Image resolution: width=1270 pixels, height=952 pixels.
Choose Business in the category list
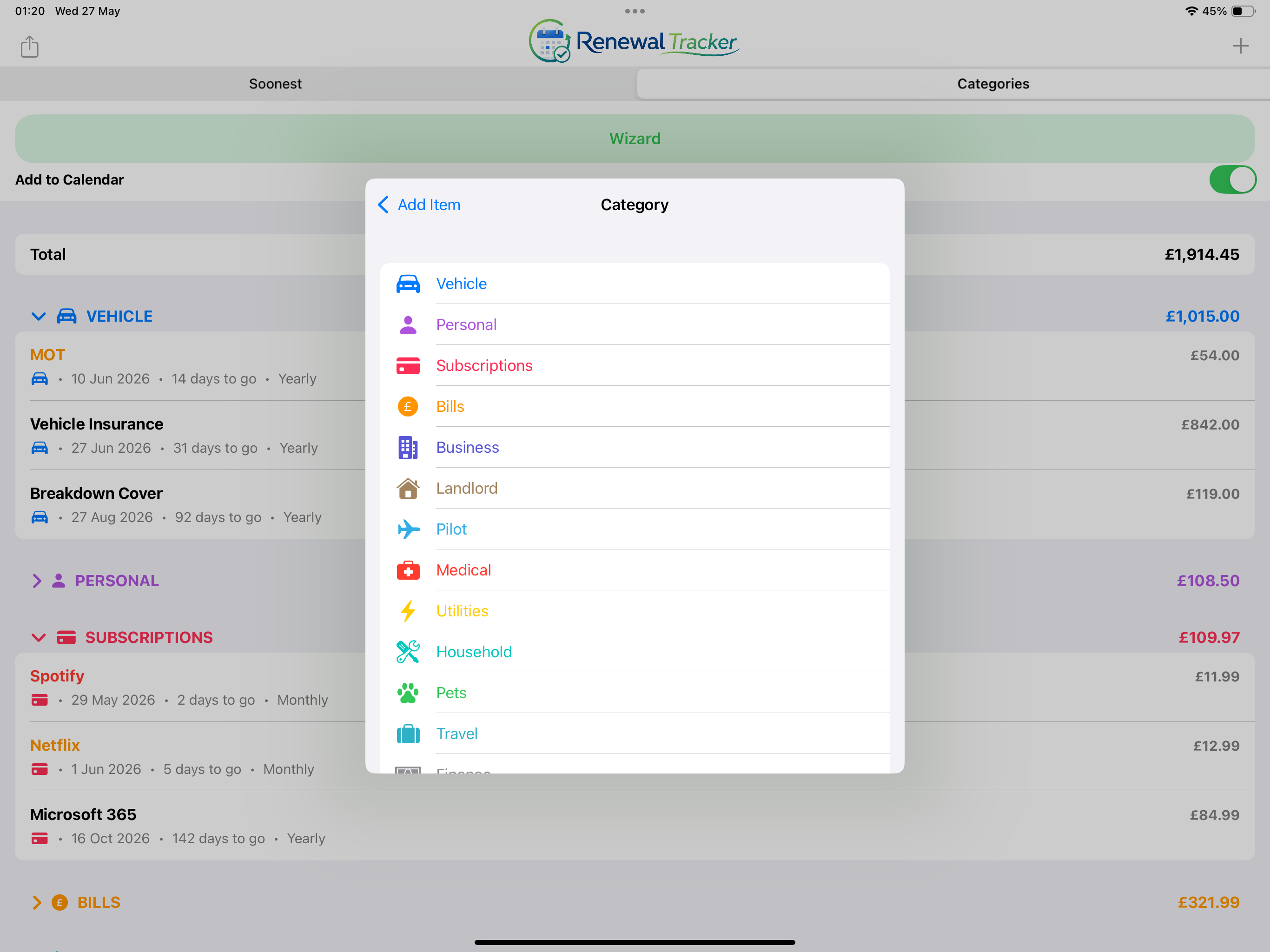(635, 447)
